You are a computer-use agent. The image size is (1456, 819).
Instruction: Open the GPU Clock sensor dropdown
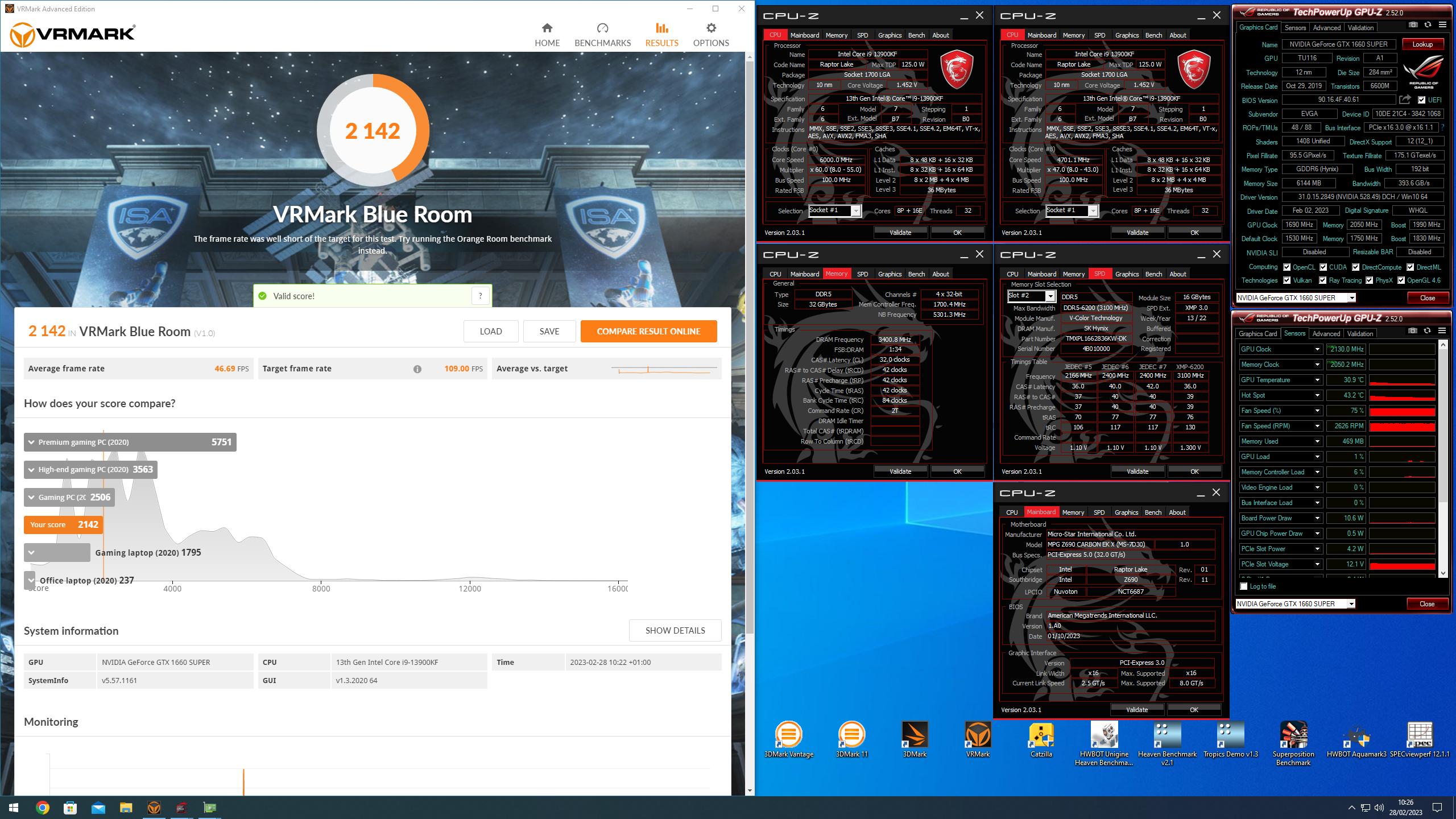(x=1317, y=349)
